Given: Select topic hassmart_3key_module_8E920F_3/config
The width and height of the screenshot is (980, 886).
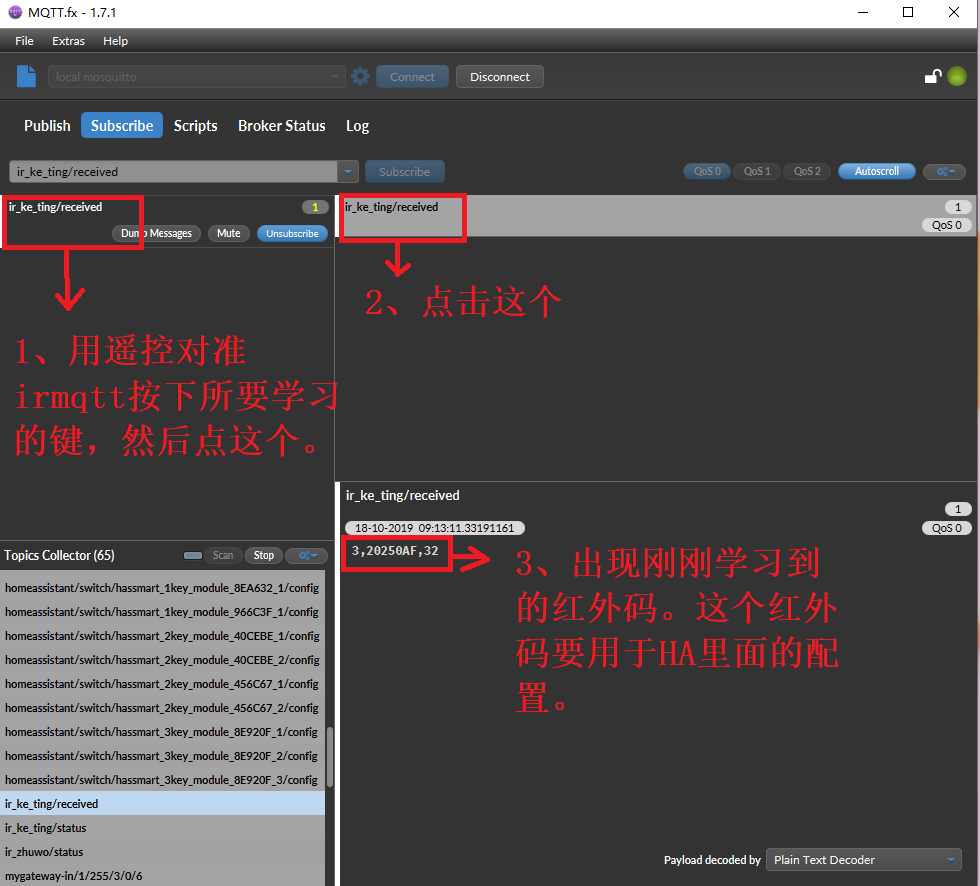Looking at the screenshot, I should point(162,780).
